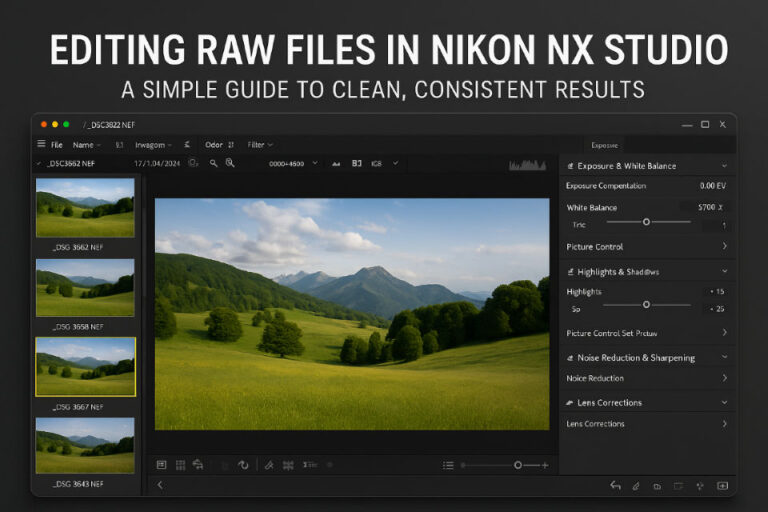Click the main landscape preview image
Screen dimensions: 768x512
tap(352, 314)
